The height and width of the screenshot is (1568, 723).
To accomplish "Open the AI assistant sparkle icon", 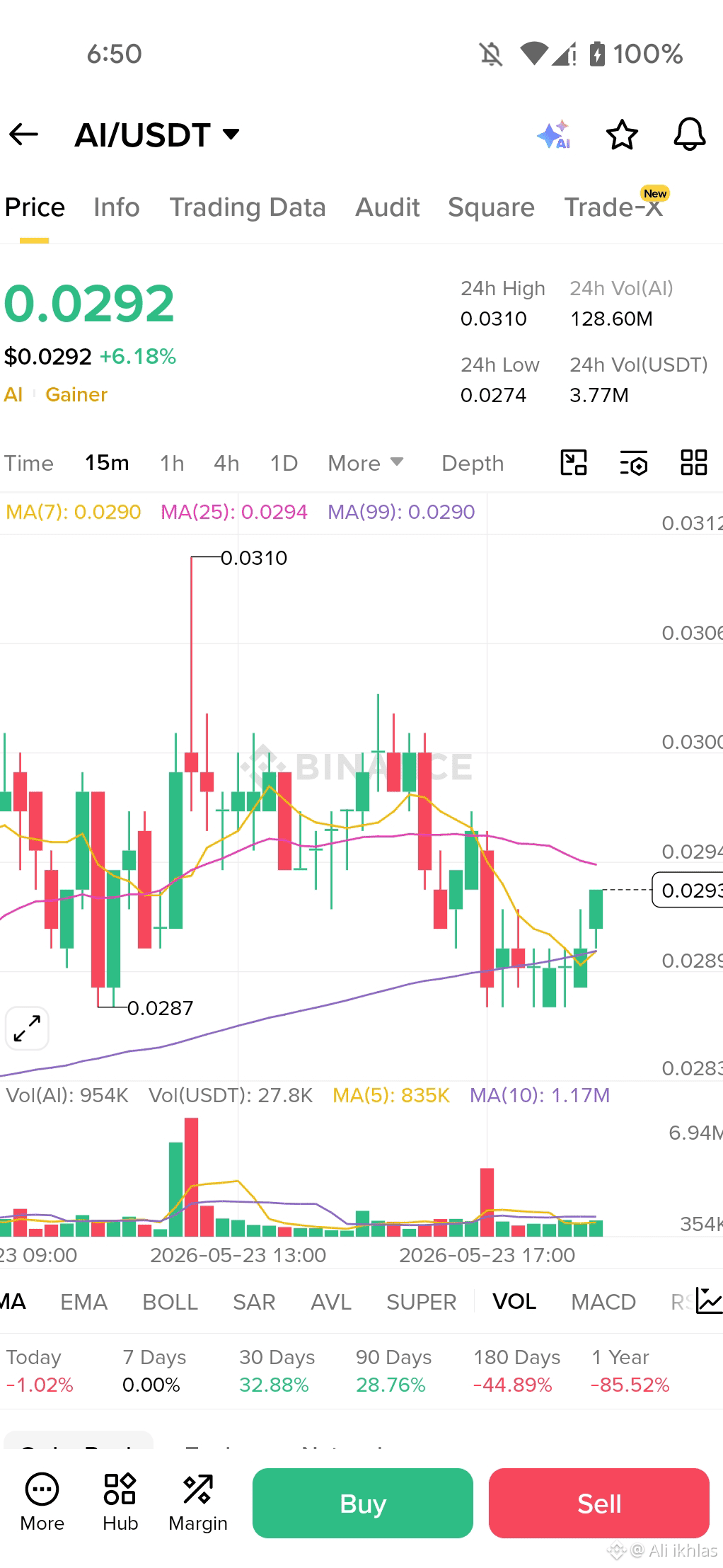I will [554, 135].
